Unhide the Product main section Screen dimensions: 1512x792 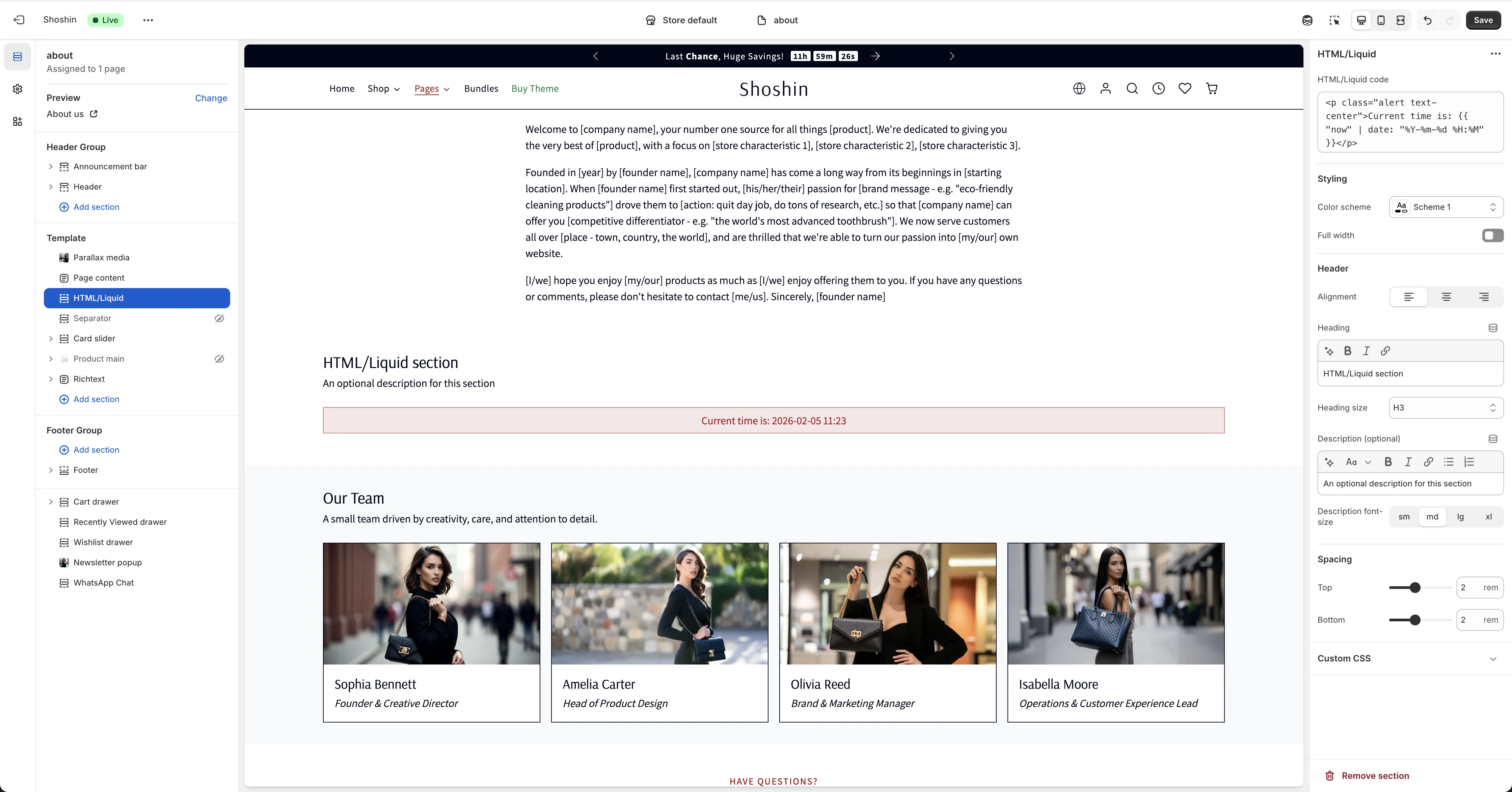(x=219, y=359)
